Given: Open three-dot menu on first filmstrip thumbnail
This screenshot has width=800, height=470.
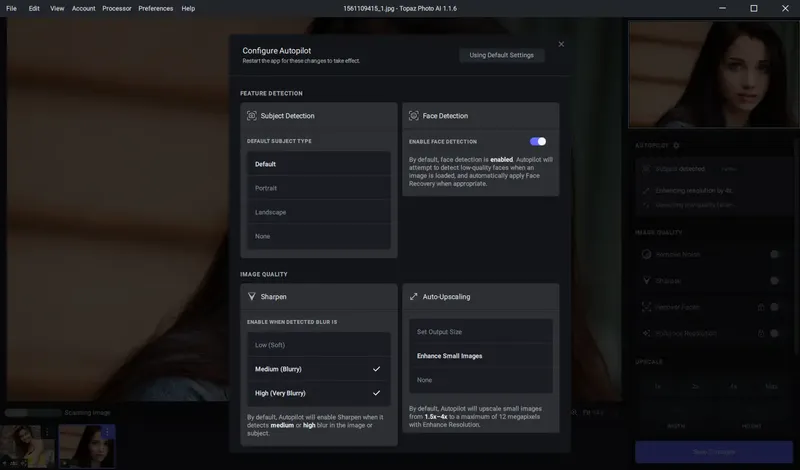Looking at the screenshot, I should click(47, 432).
